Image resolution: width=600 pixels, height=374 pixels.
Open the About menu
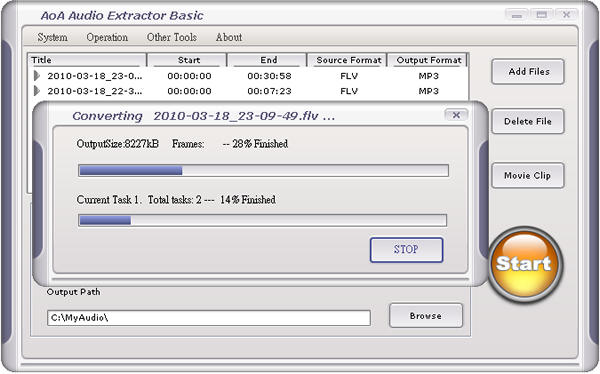click(229, 37)
